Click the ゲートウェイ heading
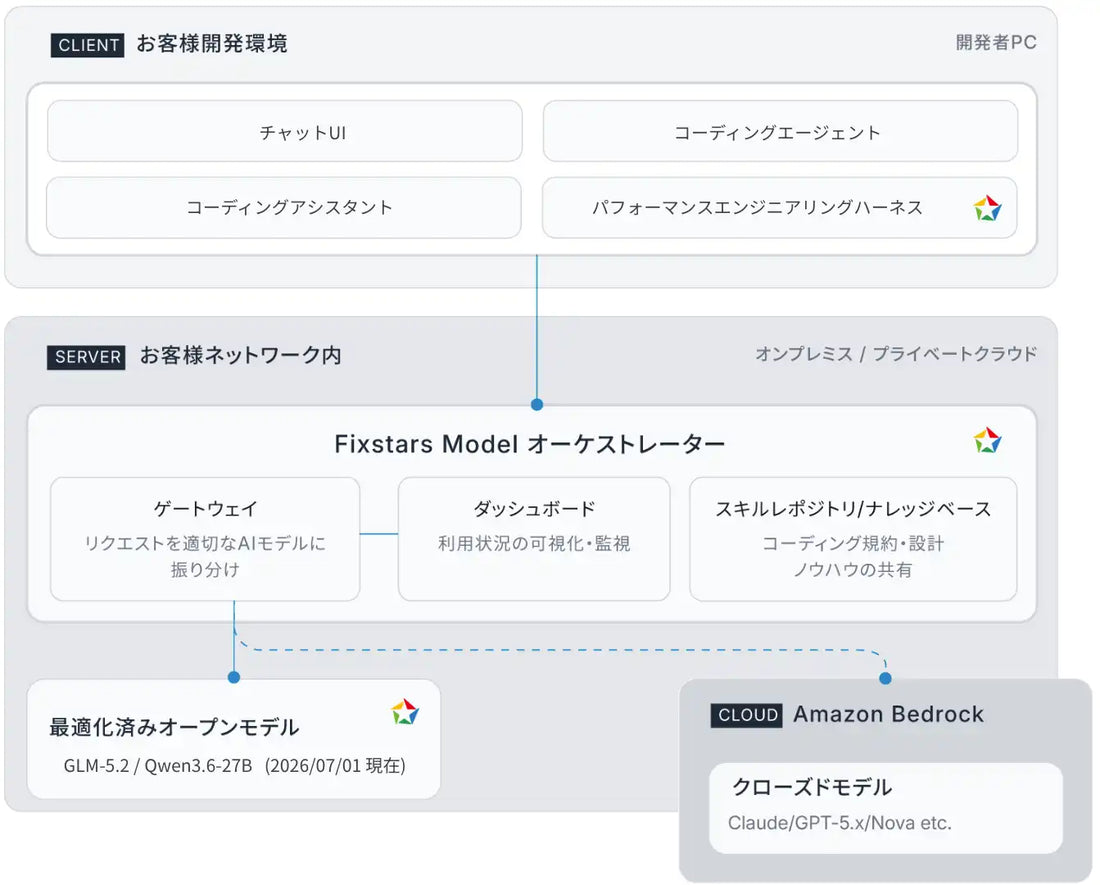 [206, 508]
